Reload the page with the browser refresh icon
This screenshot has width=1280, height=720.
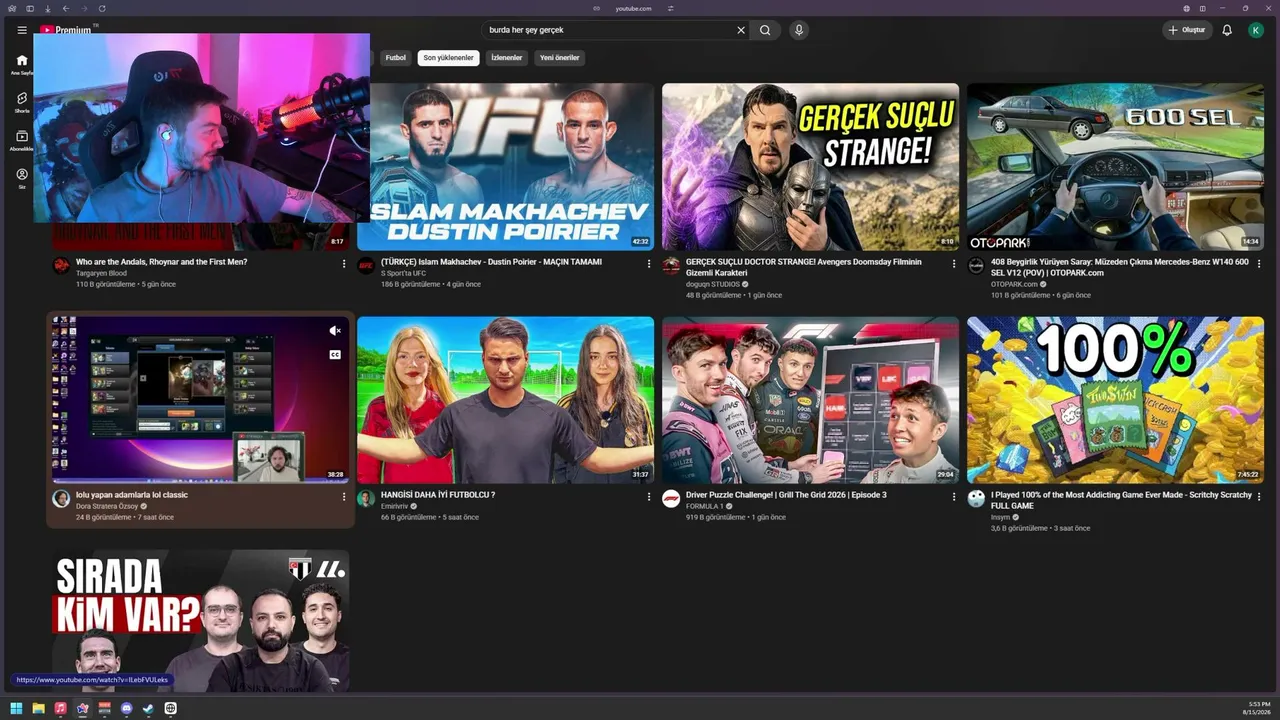click(102, 8)
